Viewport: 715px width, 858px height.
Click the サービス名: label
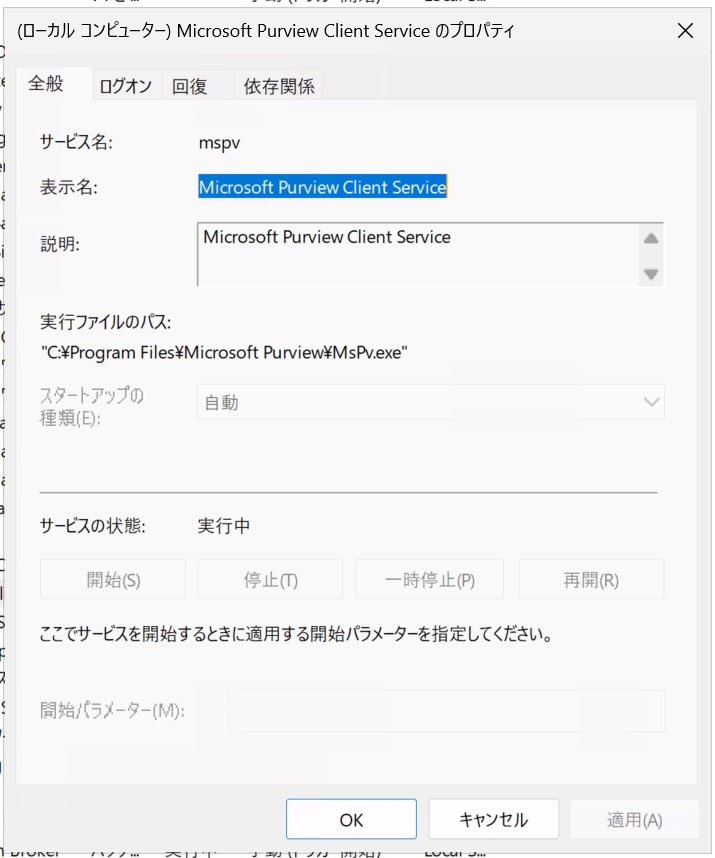coord(76,142)
